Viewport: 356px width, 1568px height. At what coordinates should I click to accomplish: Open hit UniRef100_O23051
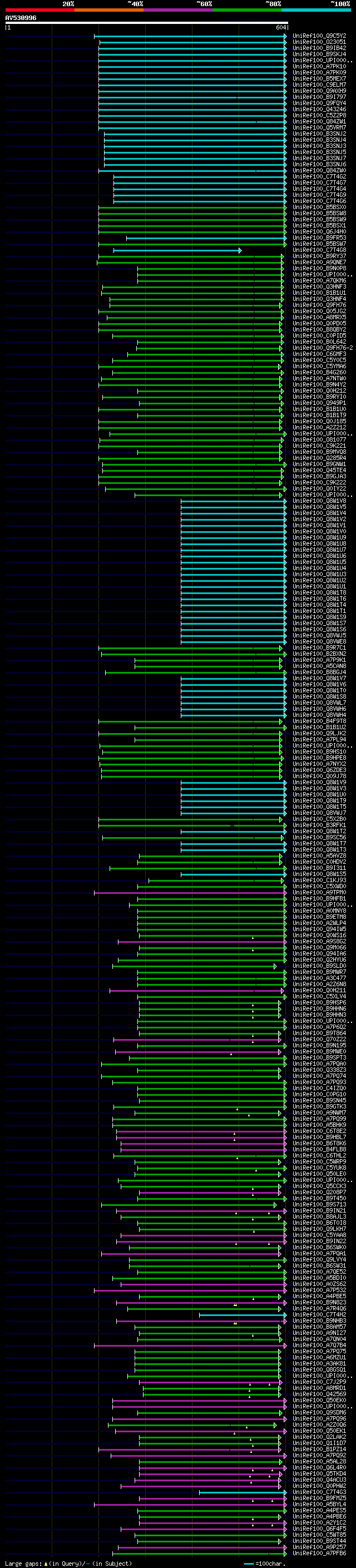coord(319,42)
